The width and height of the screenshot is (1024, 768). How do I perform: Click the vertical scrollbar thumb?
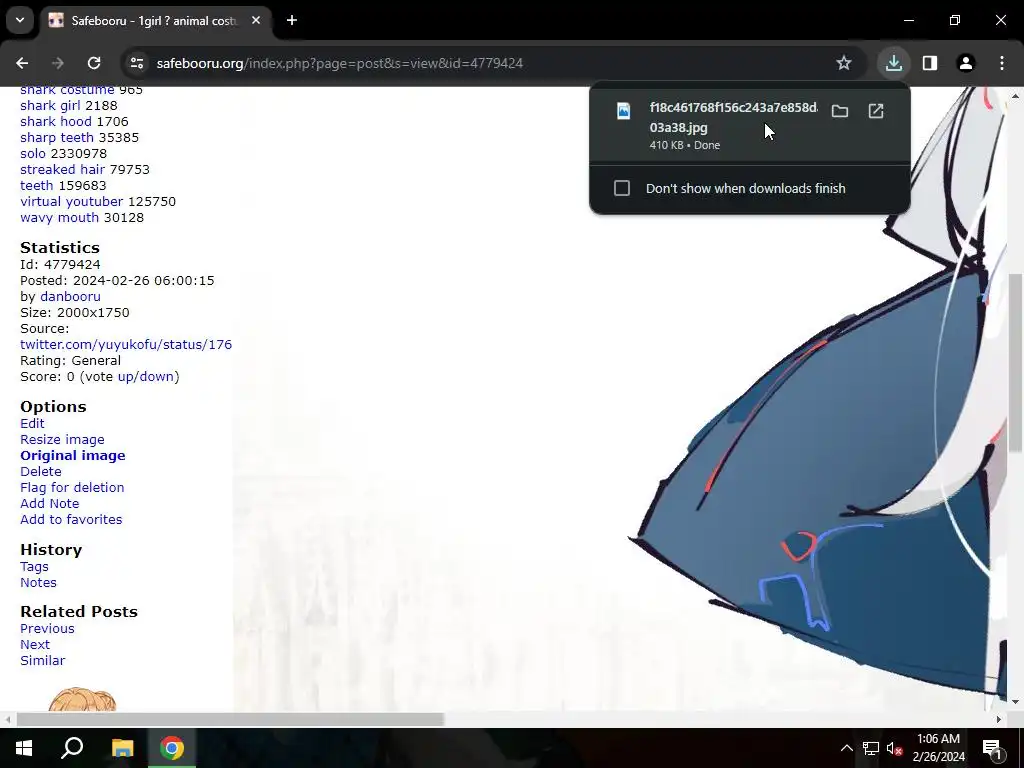click(x=1015, y=362)
